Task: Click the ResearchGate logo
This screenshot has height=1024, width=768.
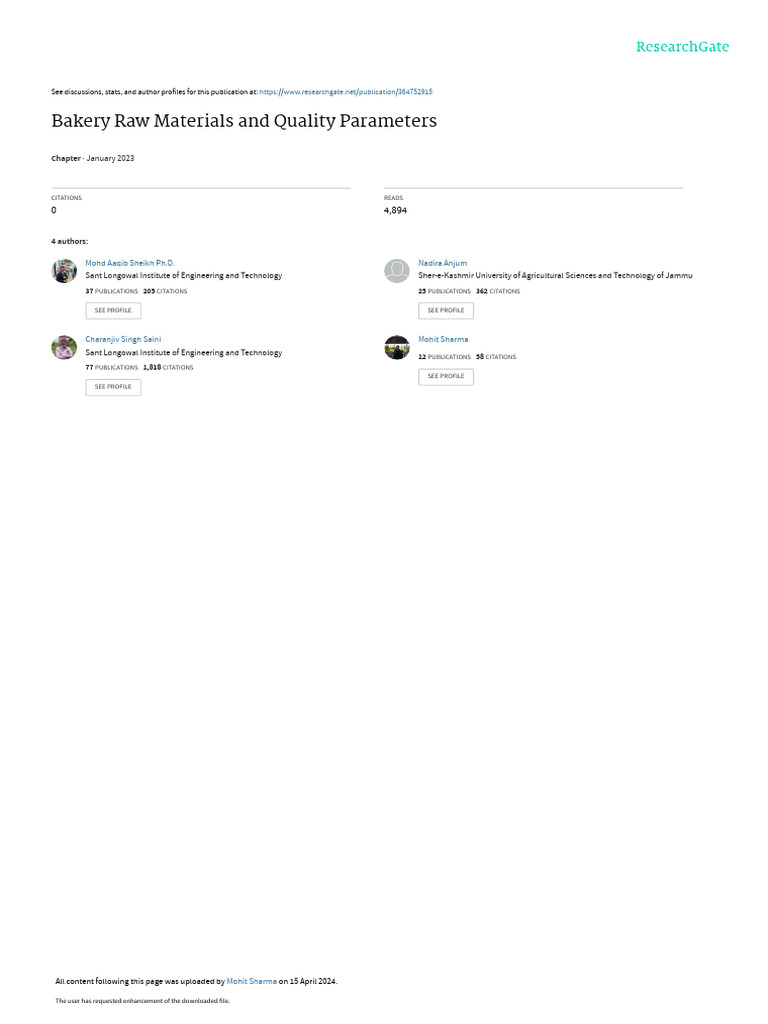Action: click(x=682, y=47)
